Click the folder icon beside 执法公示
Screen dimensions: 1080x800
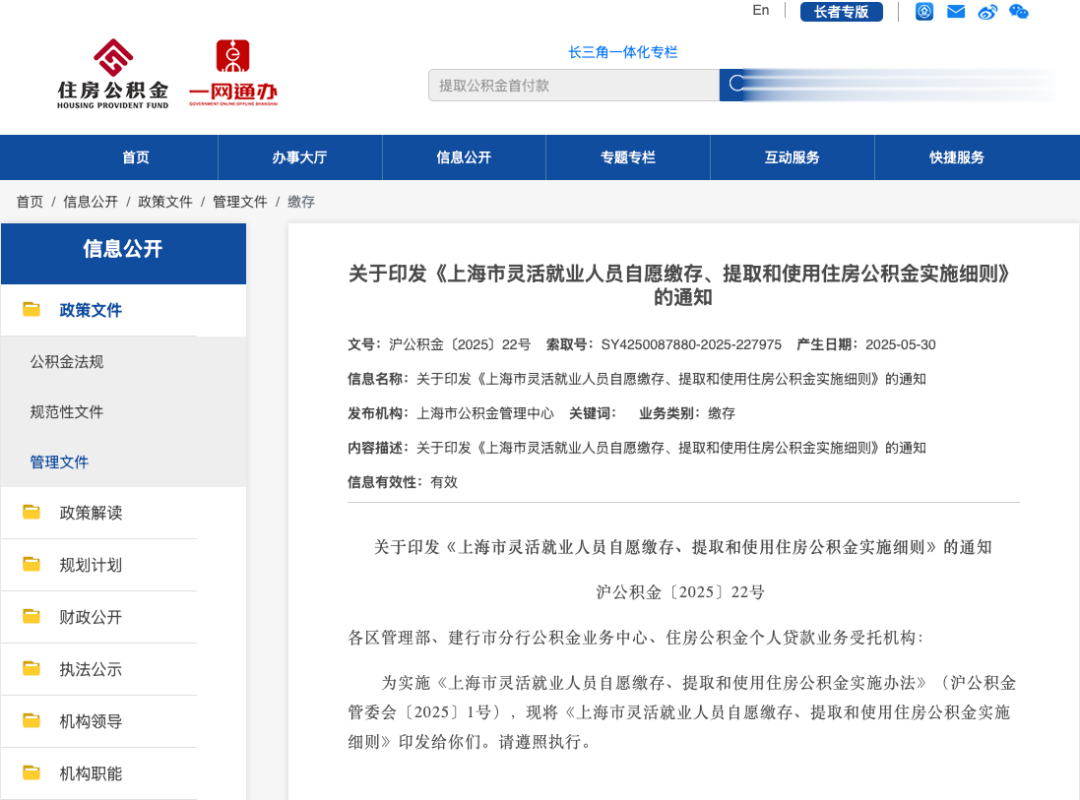pyautogui.click(x=31, y=668)
